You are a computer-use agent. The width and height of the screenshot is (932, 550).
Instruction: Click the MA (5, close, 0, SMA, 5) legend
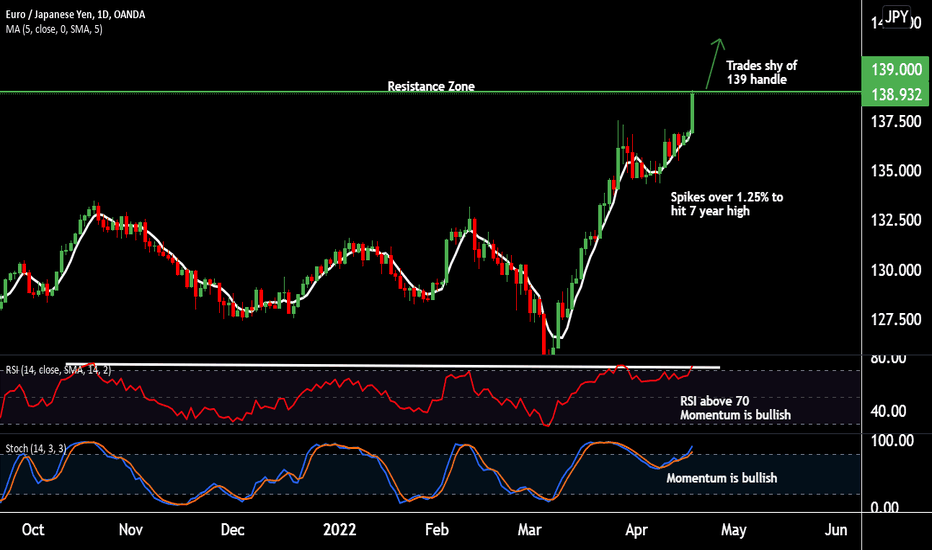tap(54, 29)
